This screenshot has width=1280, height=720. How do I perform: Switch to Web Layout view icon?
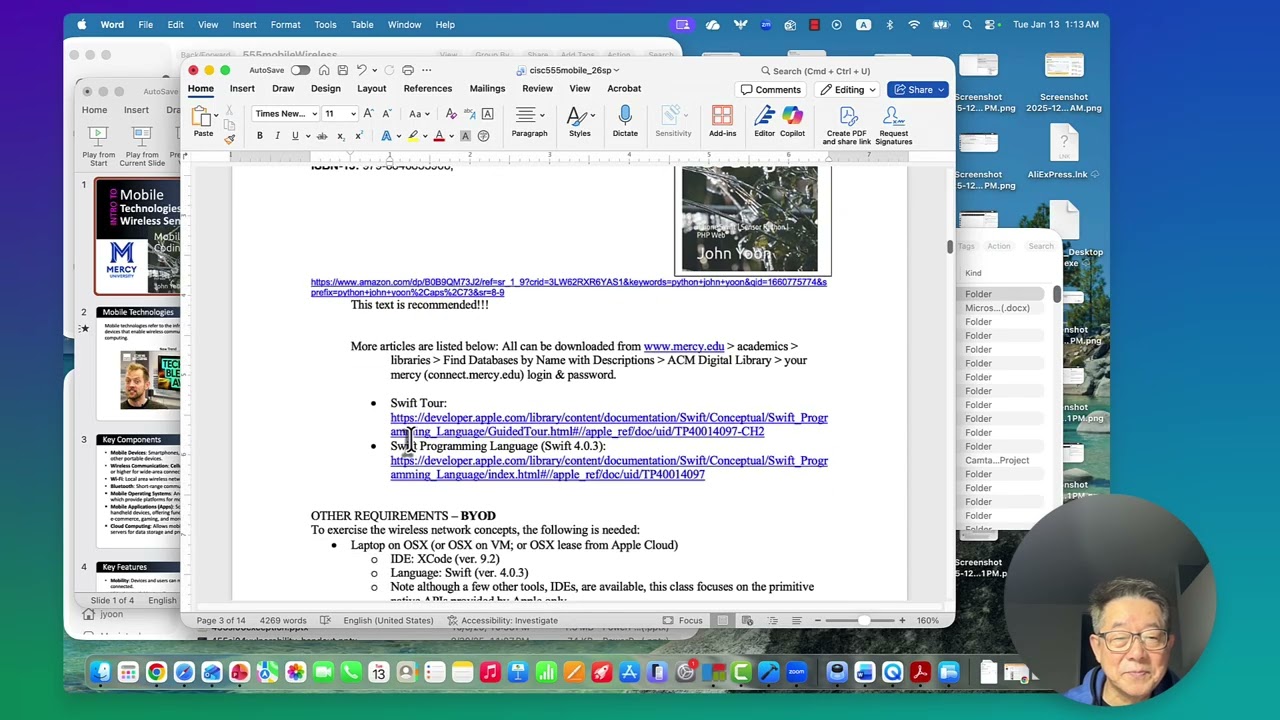pyautogui.click(x=748, y=620)
